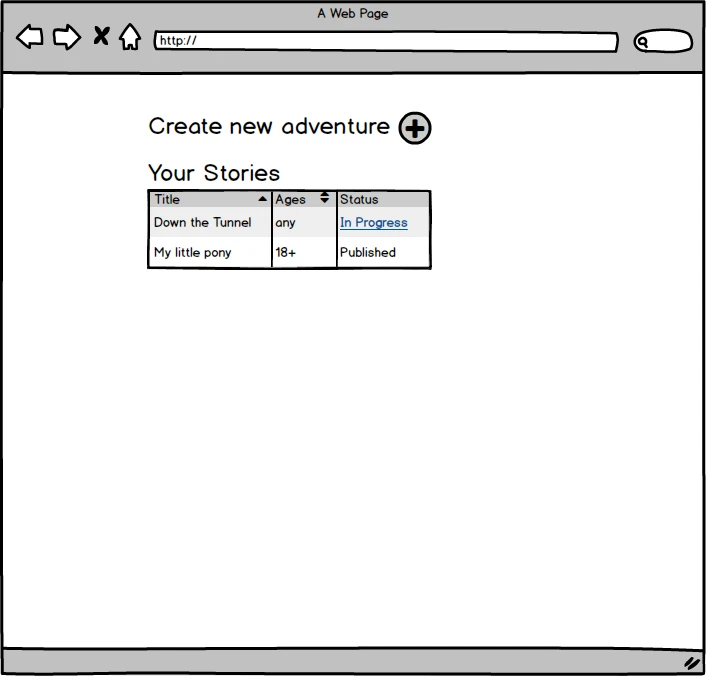Image resolution: width=706 pixels, height=676 pixels.
Task: Click the any ages cell
Action: 304,222
